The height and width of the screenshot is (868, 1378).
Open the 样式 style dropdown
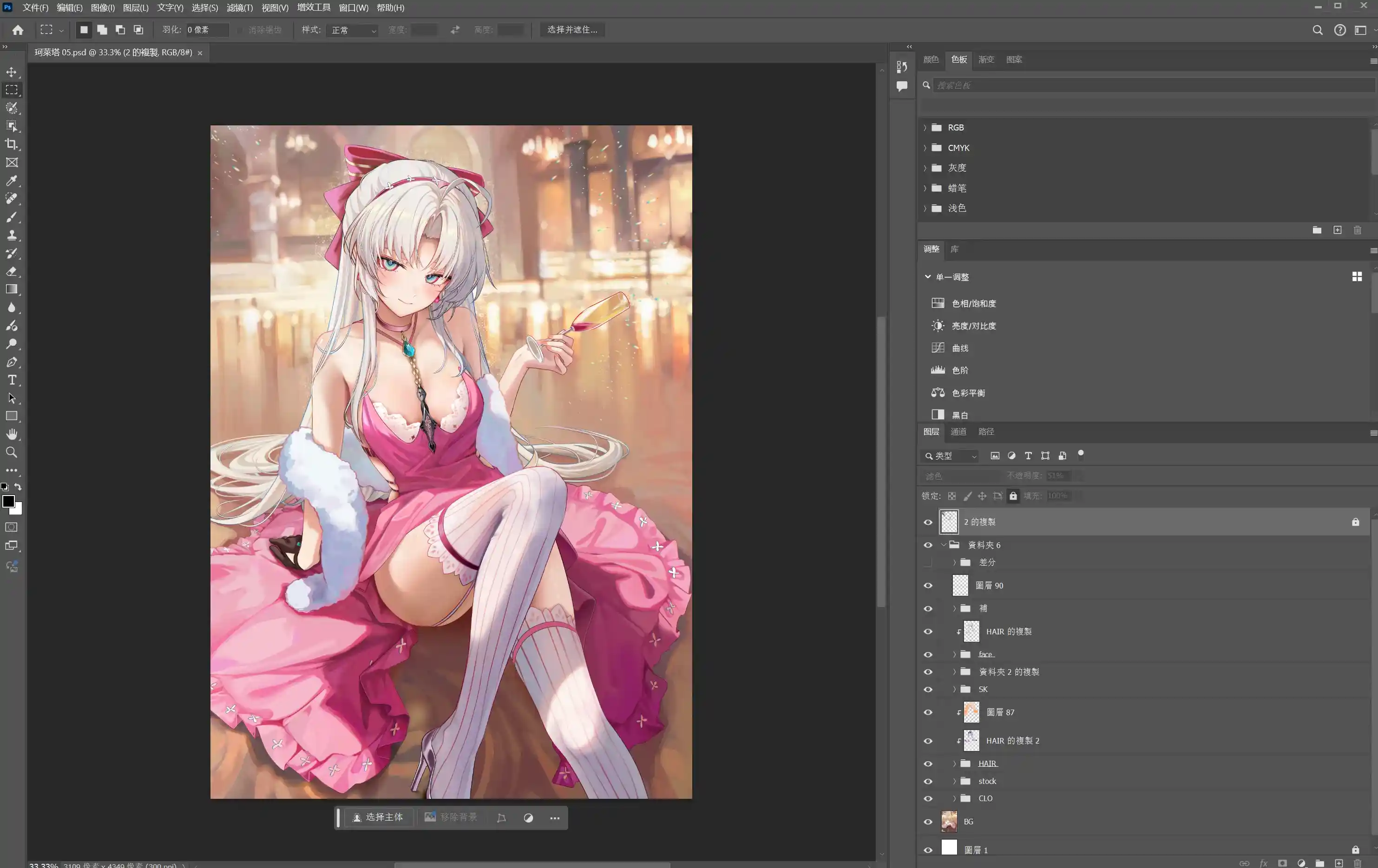point(353,30)
